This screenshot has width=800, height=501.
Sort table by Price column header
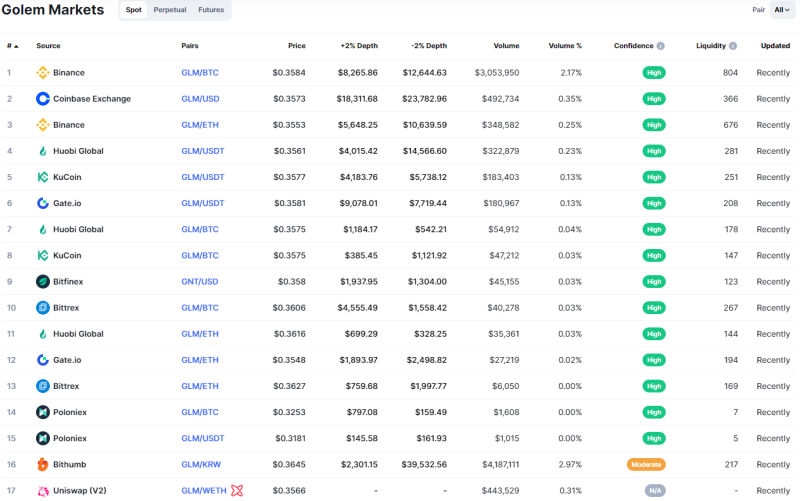(x=297, y=46)
